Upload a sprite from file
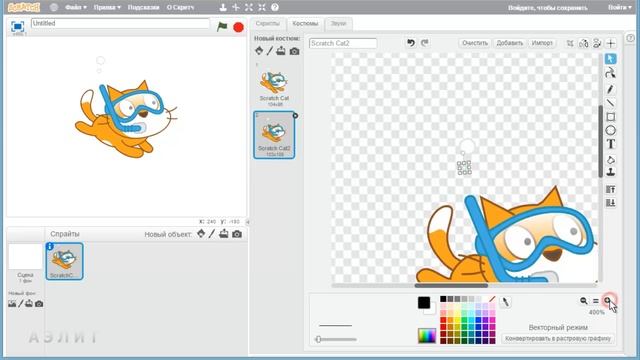The width and height of the screenshot is (640, 360). (223, 233)
